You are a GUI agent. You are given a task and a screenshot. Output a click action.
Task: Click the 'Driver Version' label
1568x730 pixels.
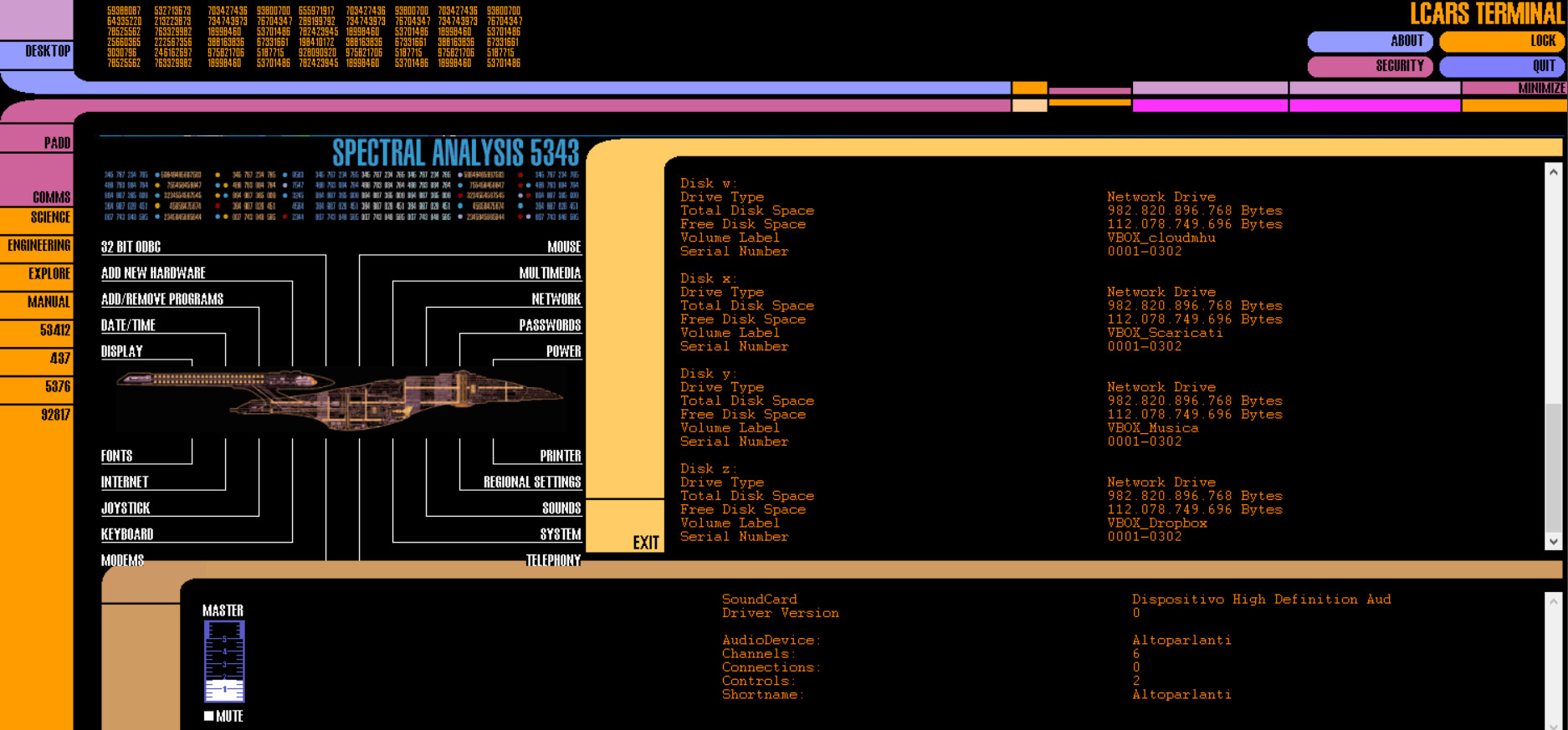781,613
